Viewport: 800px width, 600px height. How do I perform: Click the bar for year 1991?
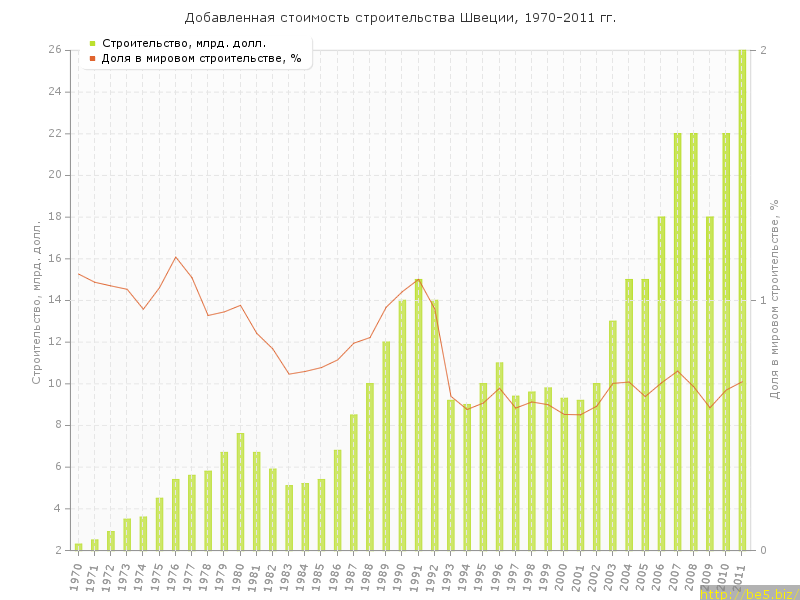(418, 414)
